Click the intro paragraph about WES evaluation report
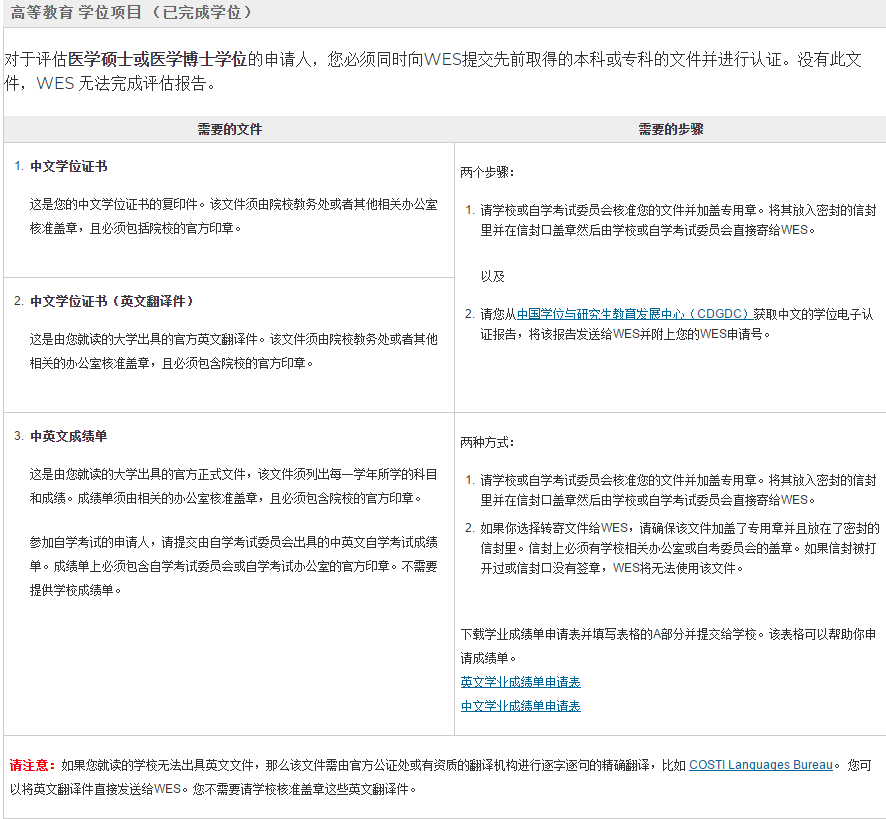 pyautogui.click(x=440, y=70)
